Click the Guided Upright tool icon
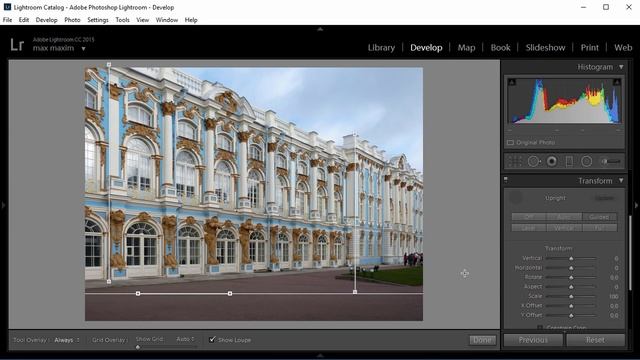The height and width of the screenshot is (360, 640). click(516, 198)
